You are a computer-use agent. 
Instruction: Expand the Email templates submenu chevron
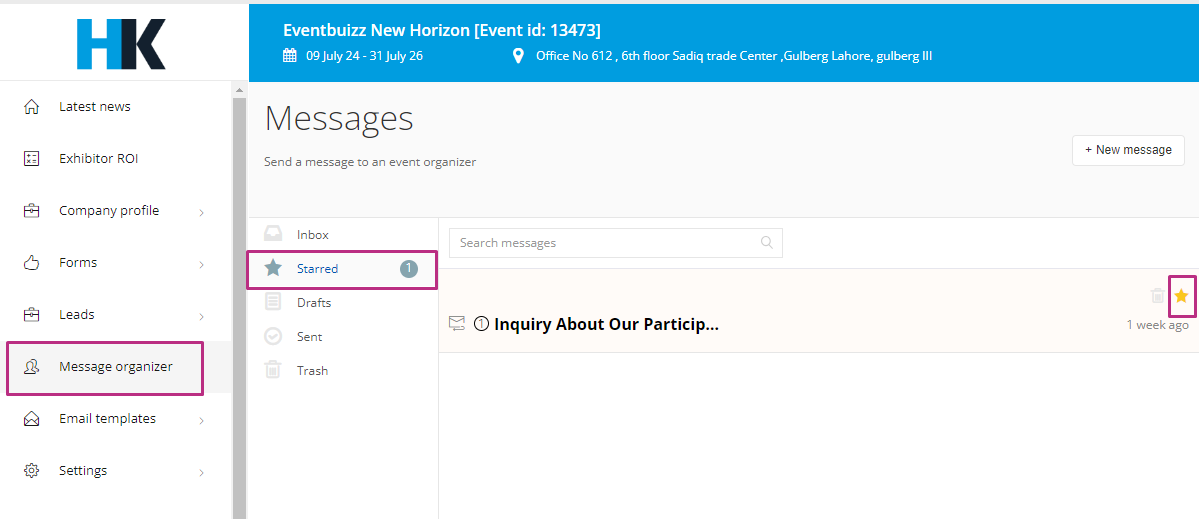202,420
